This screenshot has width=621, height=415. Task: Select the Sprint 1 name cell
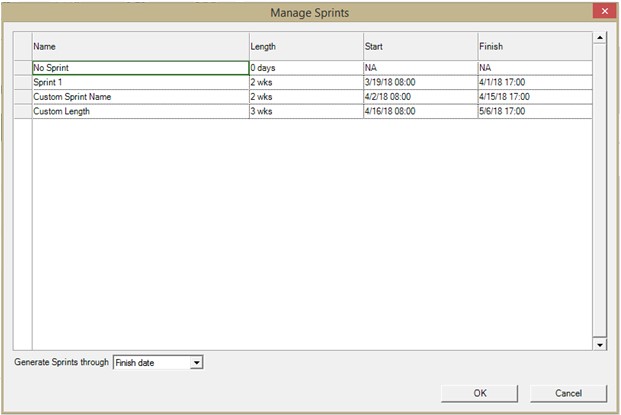click(x=141, y=82)
